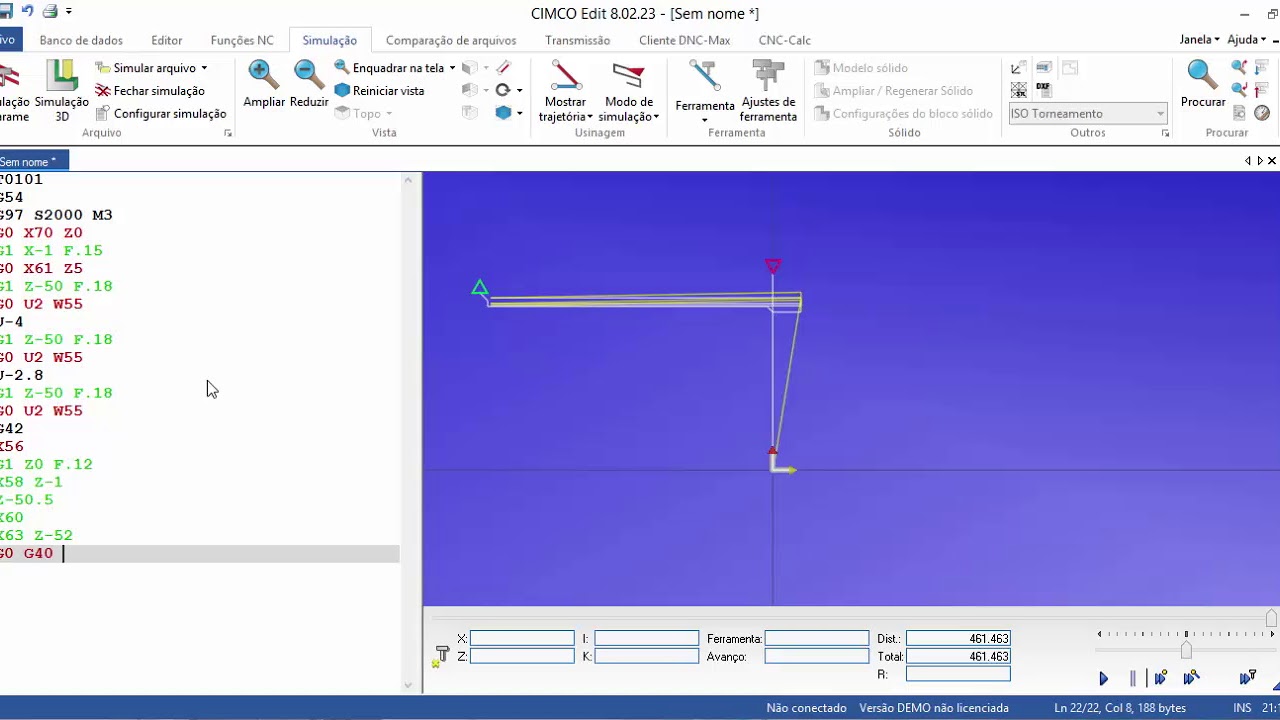Open the Ajuda menu dropdown
Viewport: 1280px width, 720px height.
tap(1246, 40)
